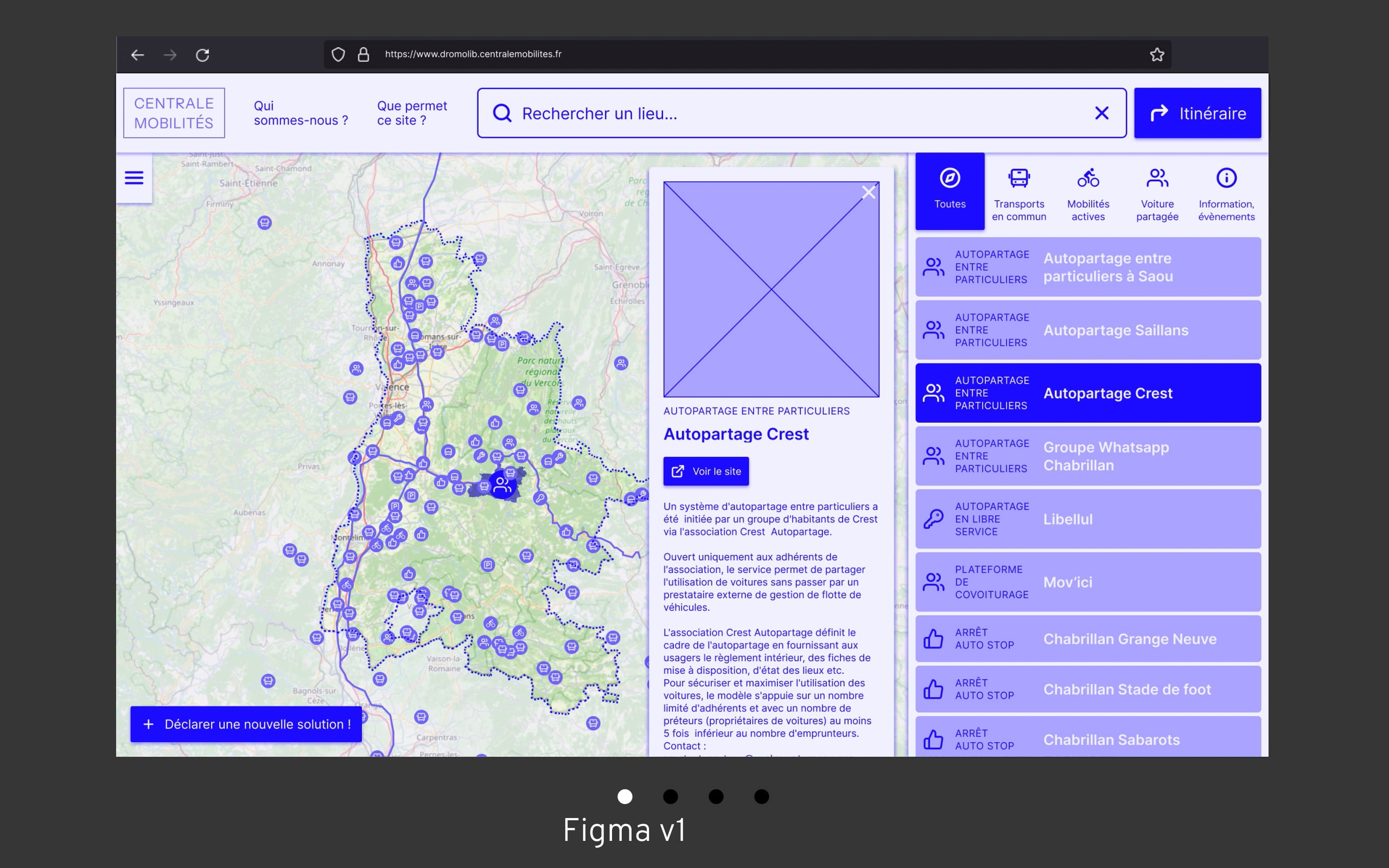Screen dimensions: 1389x868
Task: Filter by Mobilités actives
Action: point(1088,192)
